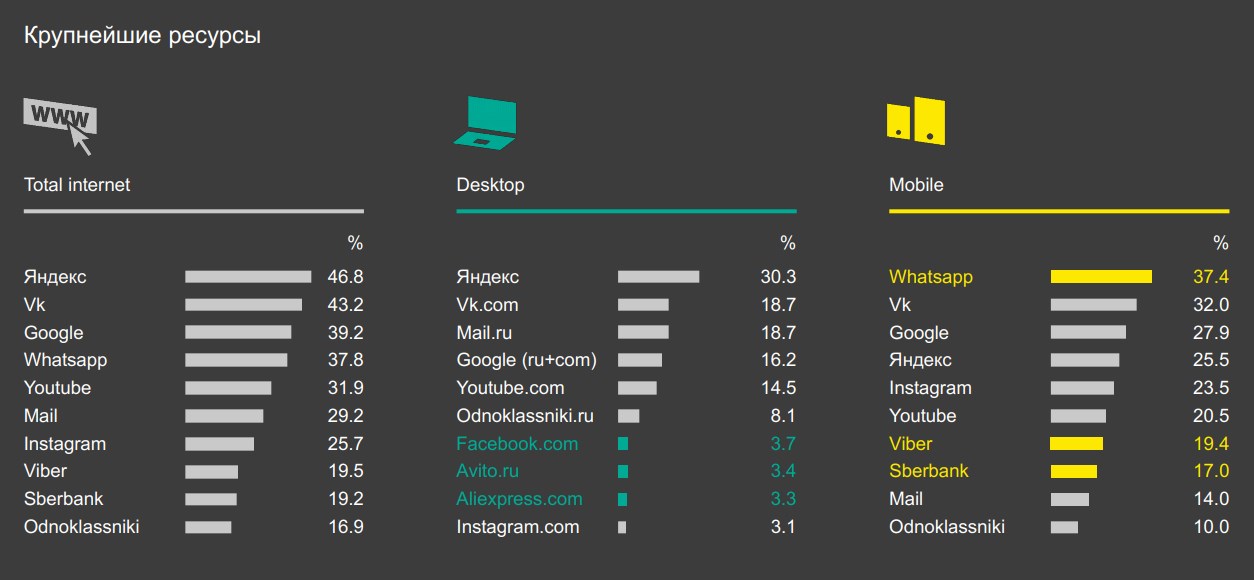Click the Facebook.com link in Desktop list
Screen dimensions: 1254x580
point(517,444)
